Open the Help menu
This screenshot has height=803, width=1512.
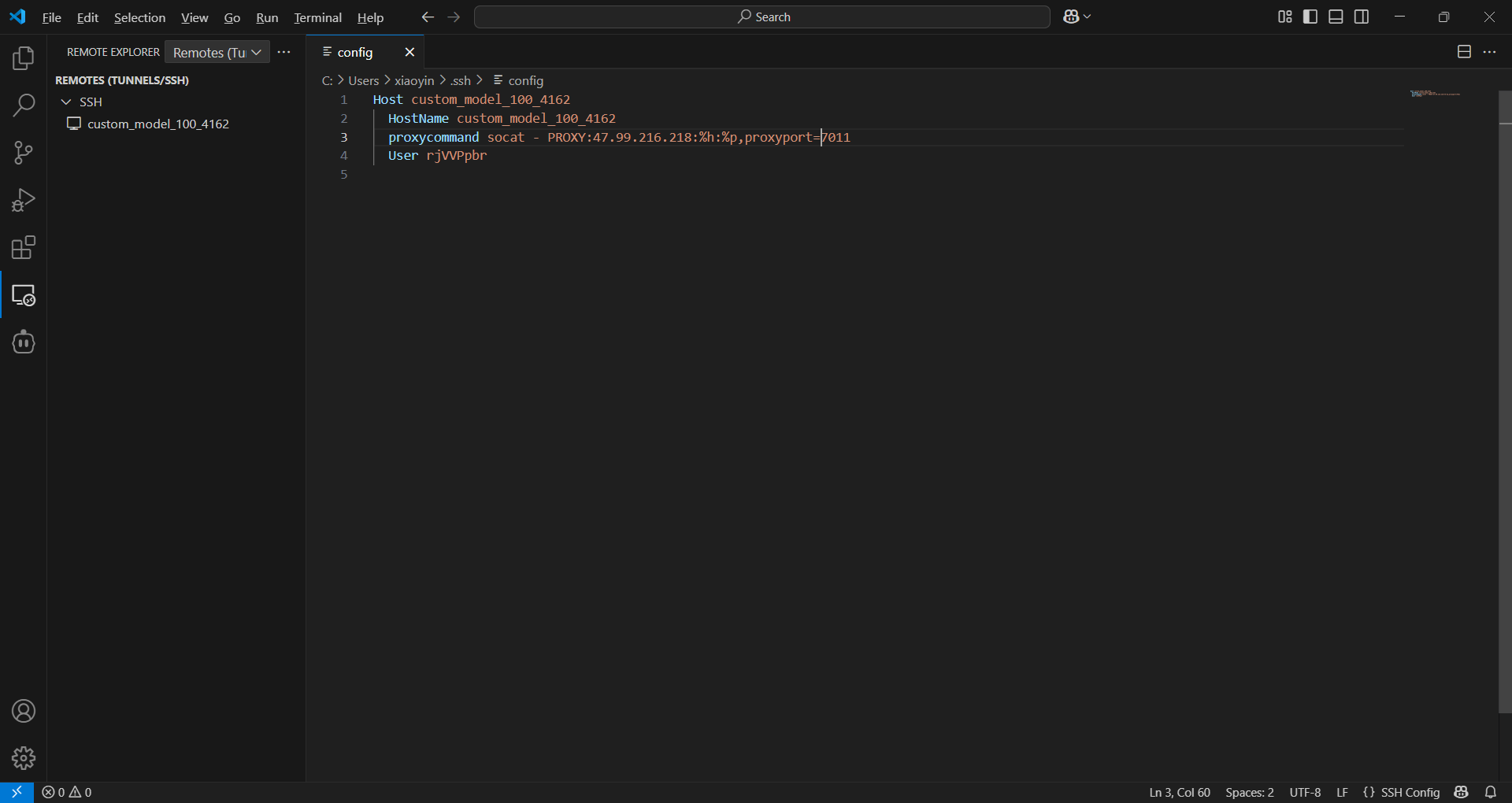pos(370,17)
